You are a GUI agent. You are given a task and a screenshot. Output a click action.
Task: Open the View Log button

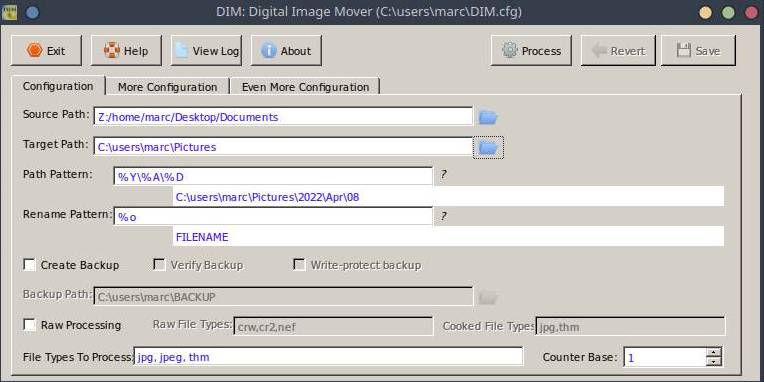click(x=206, y=50)
